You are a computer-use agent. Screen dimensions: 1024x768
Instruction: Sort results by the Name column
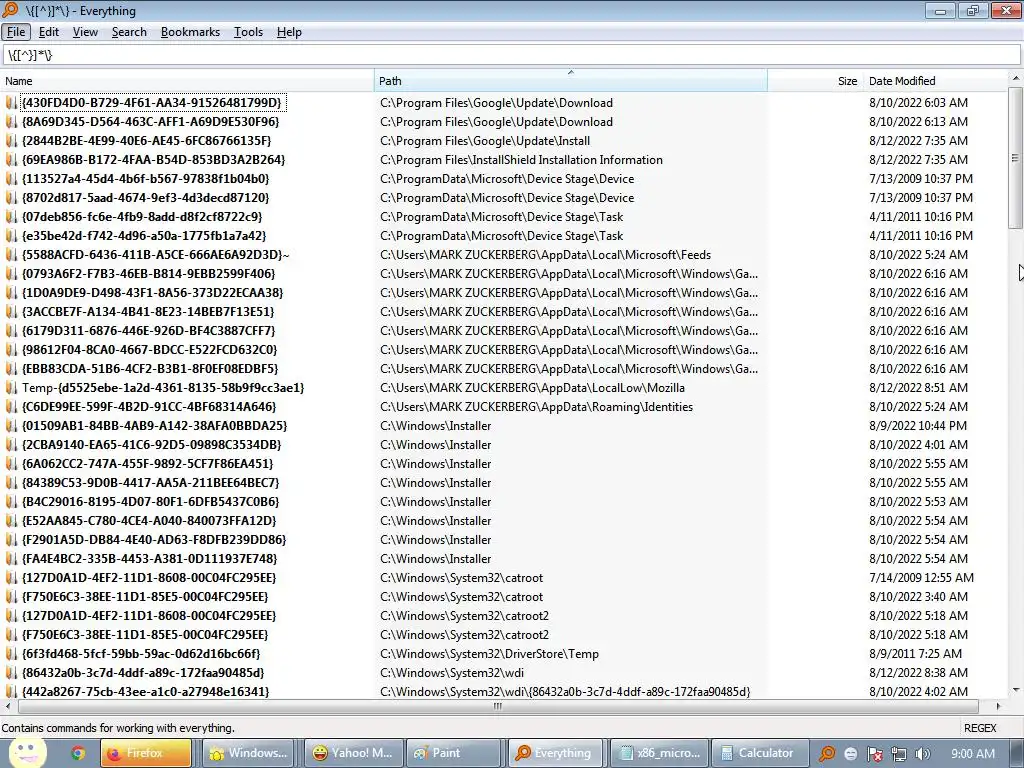coord(187,81)
